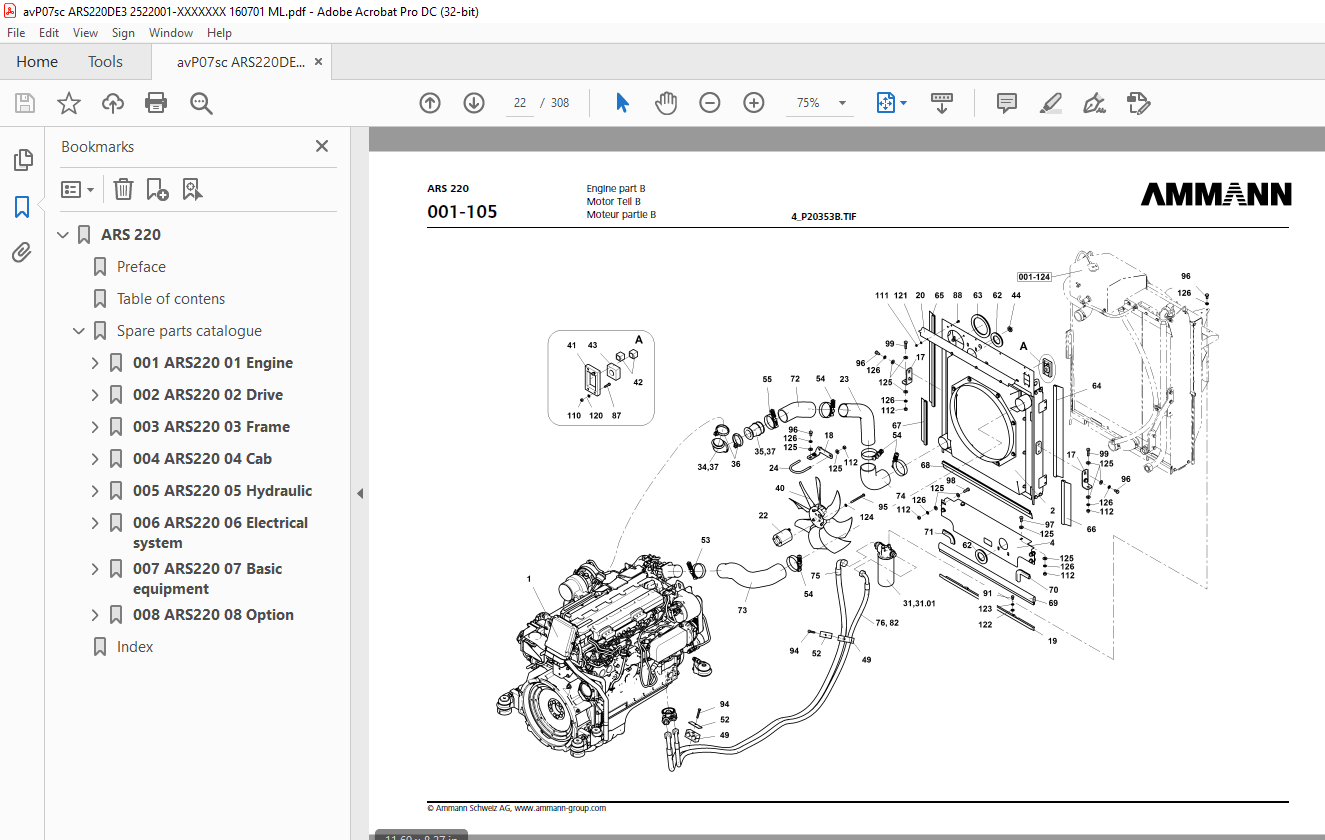This screenshot has width=1325, height=840.
Task: Find the current bookmark
Action: coord(193,189)
